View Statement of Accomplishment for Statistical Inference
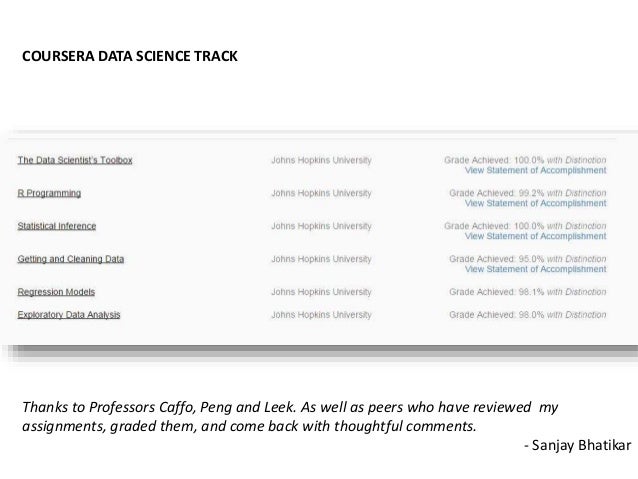 point(535,236)
